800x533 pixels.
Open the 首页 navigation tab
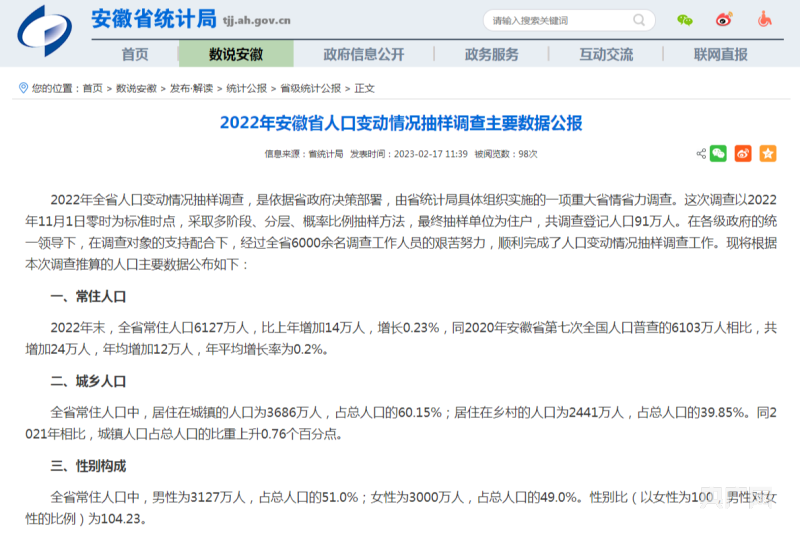pyautogui.click(x=135, y=54)
